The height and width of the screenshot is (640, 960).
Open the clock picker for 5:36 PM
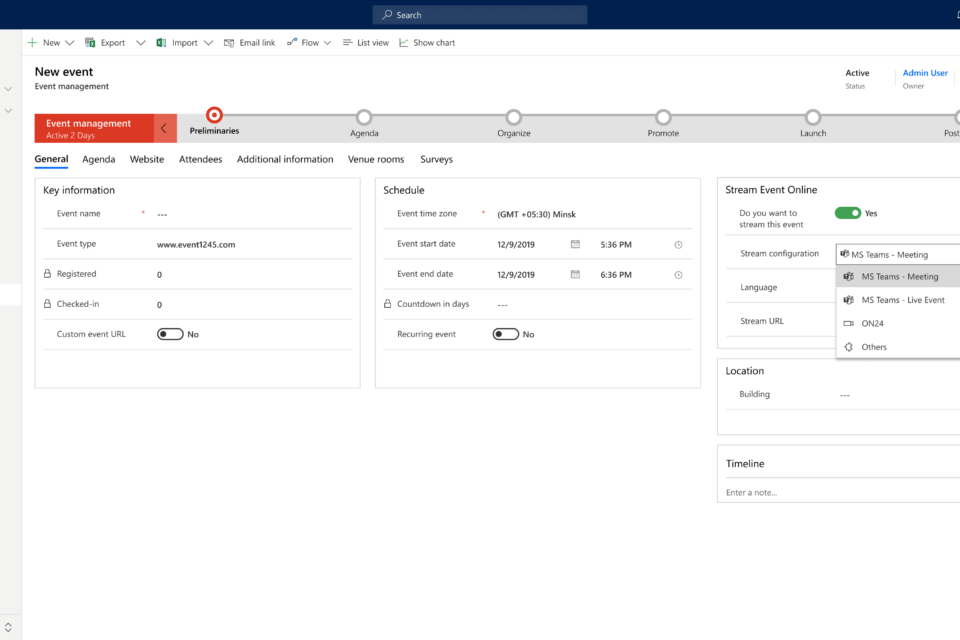coord(678,244)
